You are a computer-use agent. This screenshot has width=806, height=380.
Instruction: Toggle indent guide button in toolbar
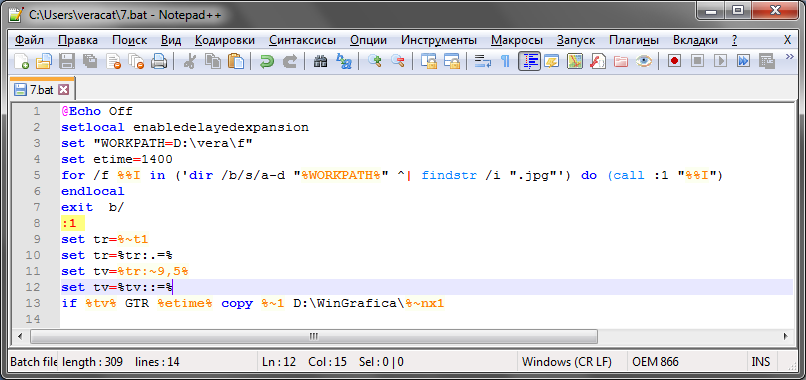(x=529, y=62)
